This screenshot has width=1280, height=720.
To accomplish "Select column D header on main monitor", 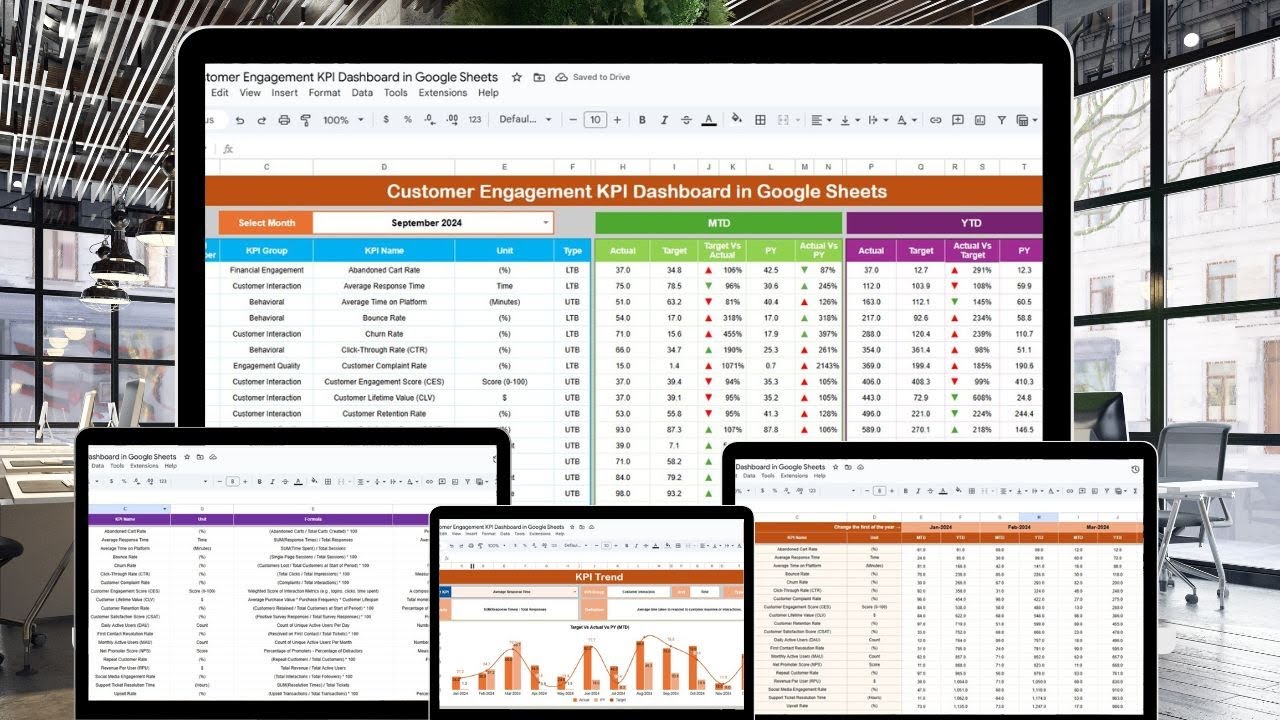I will click(384, 167).
